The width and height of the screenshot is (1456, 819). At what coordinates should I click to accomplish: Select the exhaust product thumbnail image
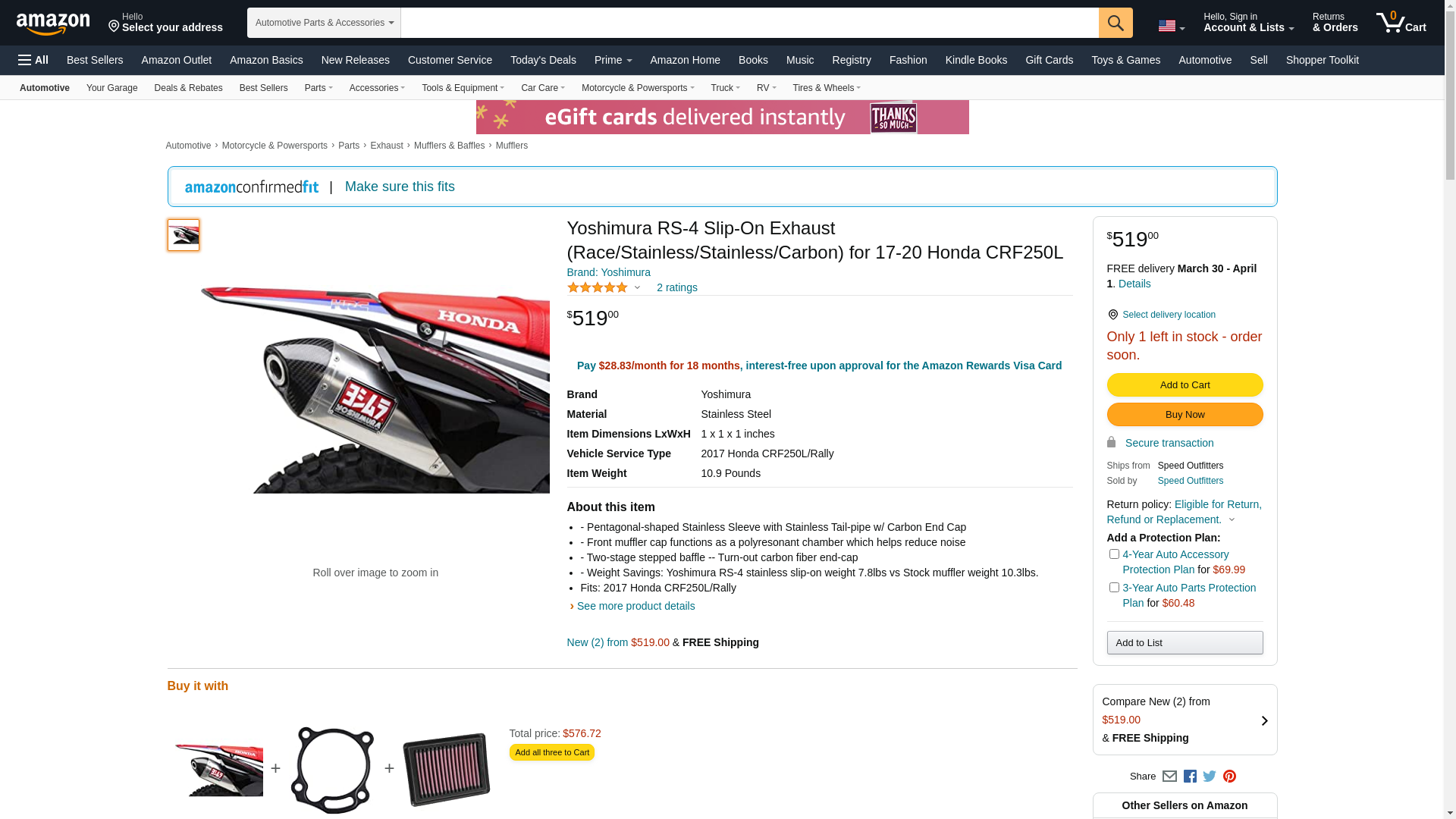(184, 236)
